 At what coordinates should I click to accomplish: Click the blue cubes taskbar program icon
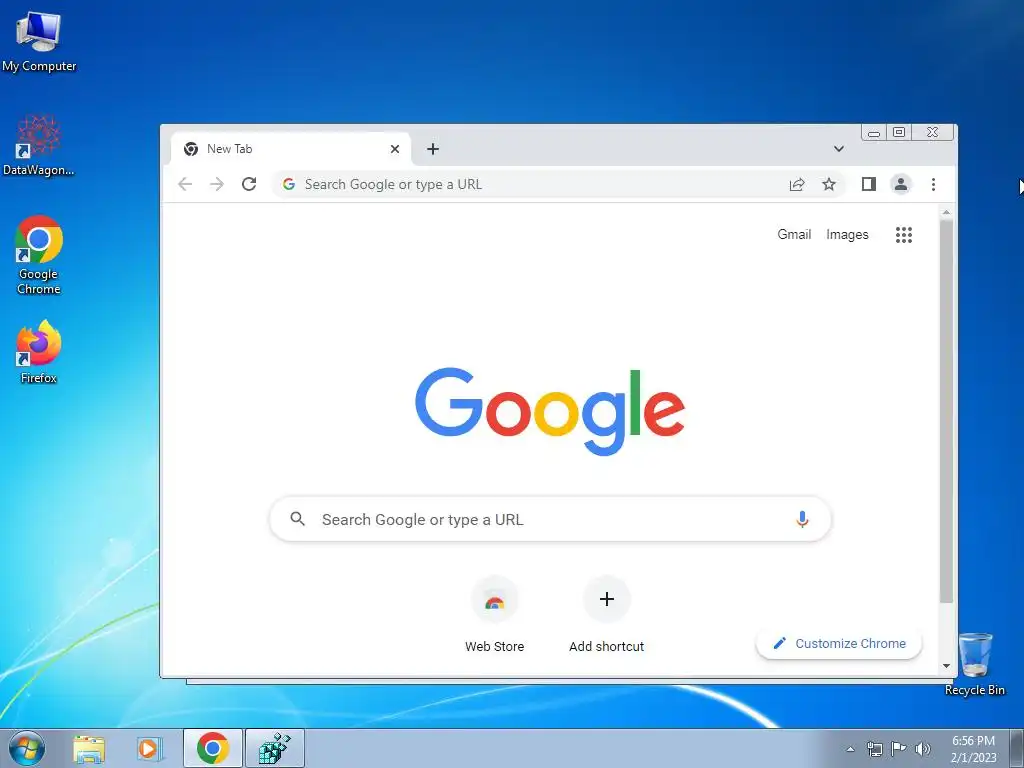click(274, 748)
